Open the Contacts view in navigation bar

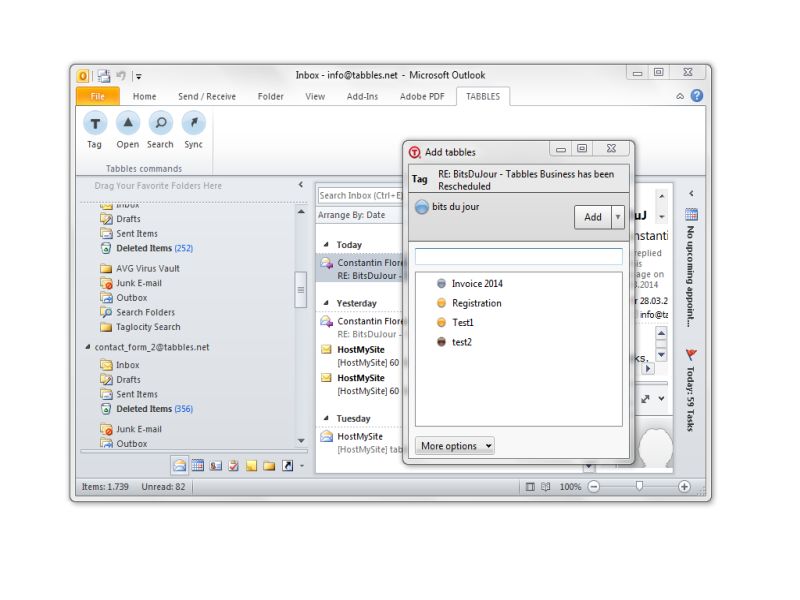coord(216,465)
